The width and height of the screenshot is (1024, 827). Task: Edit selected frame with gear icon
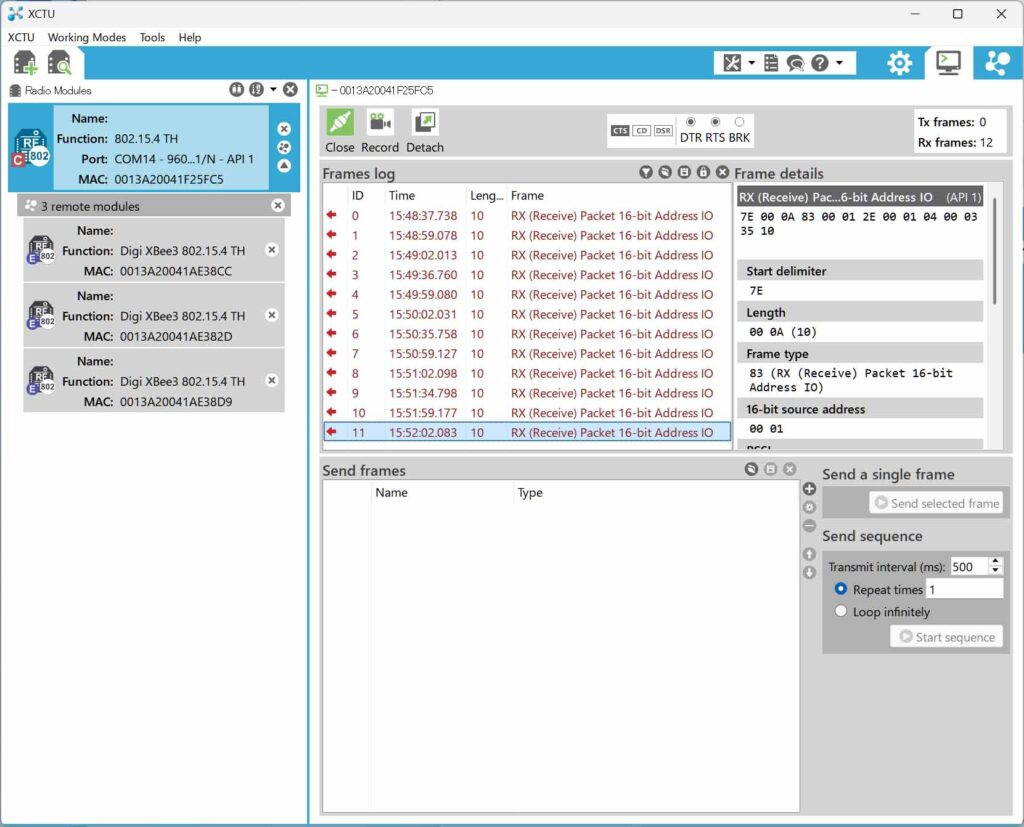pyautogui.click(x=809, y=507)
